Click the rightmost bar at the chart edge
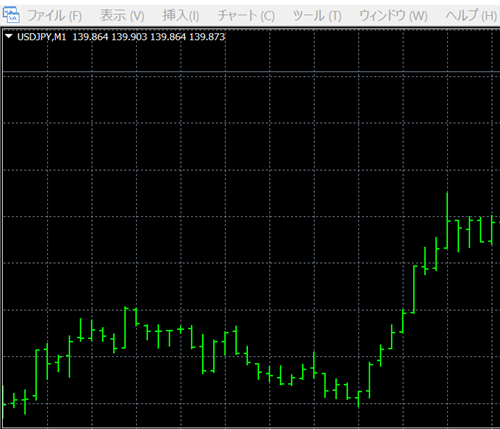This screenshot has width=500, height=429. [492, 230]
